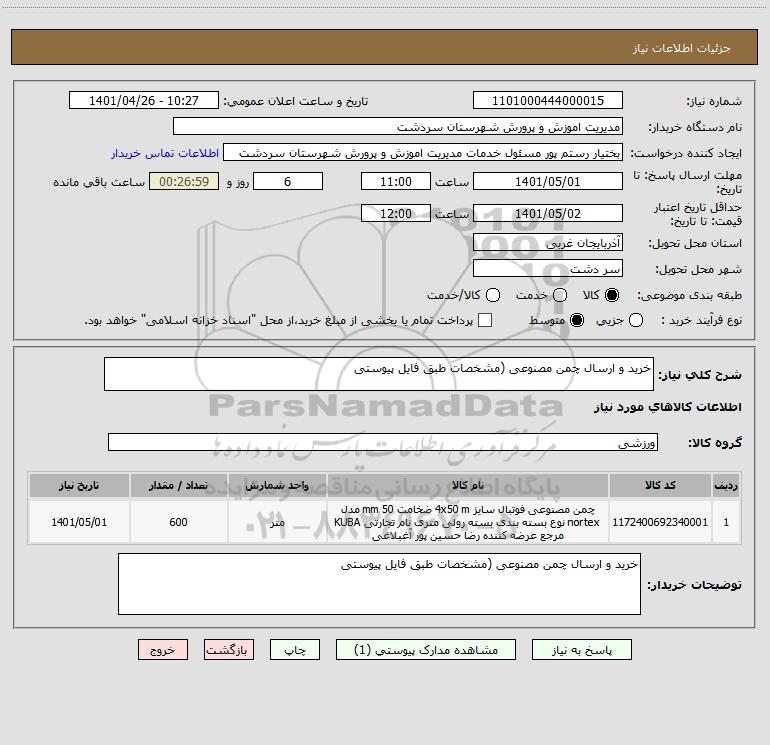Click the delivery city field سر دشت
Viewport: 770px width, 745px height.
(548, 268)
